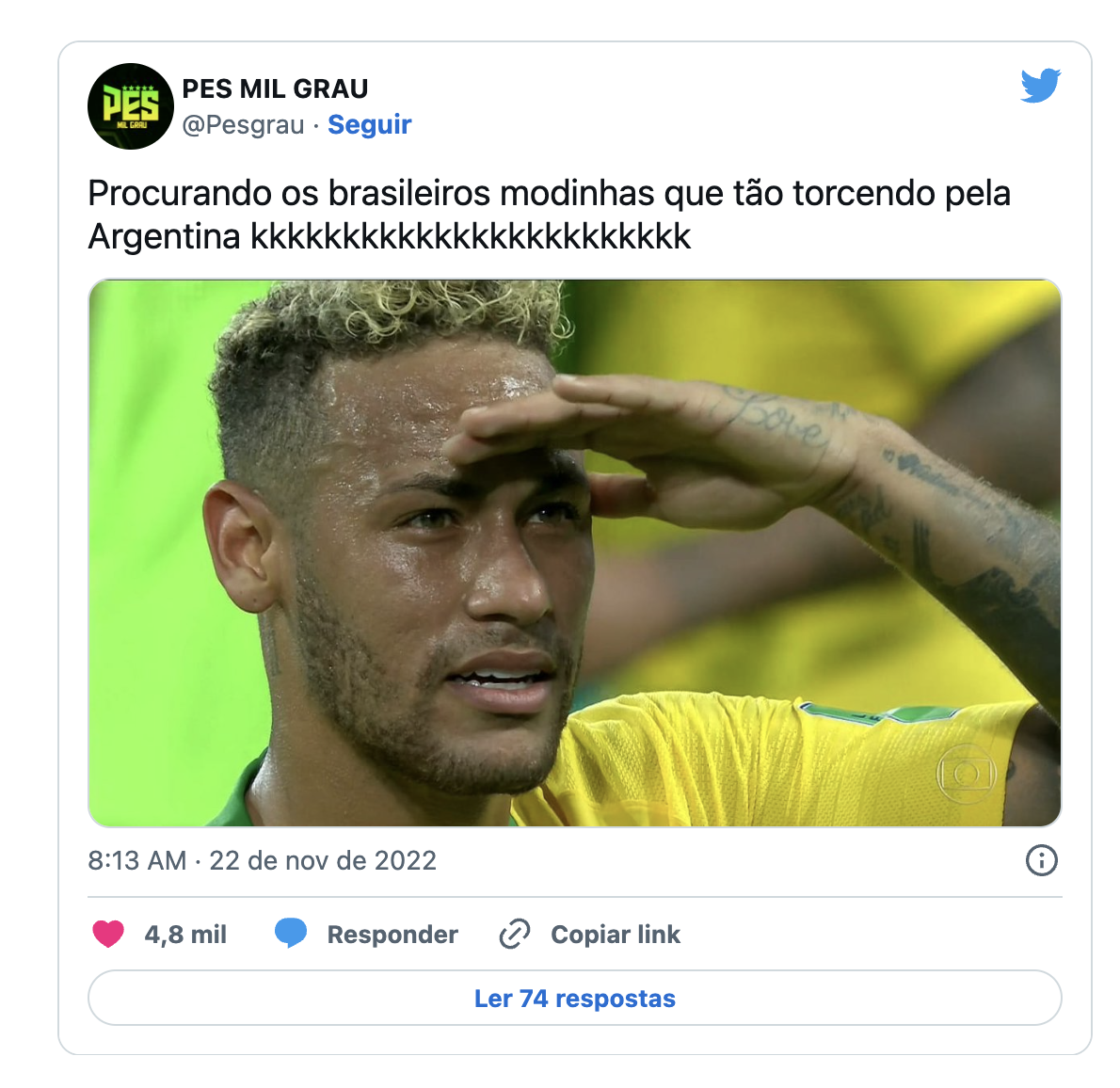Open the tweet photo of the player
The image size is (1120, 1088).
tap(574, 552)
